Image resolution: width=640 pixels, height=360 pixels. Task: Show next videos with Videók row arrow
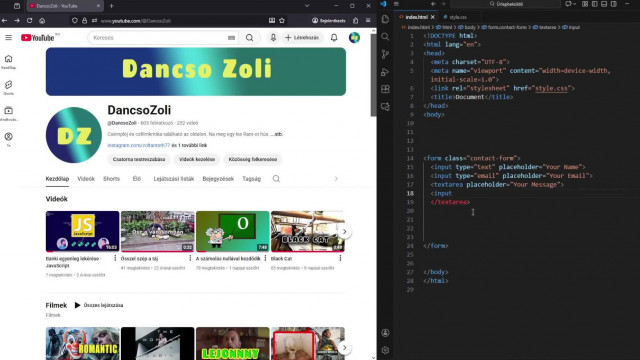pyautogui.click(x=344, y=232)
